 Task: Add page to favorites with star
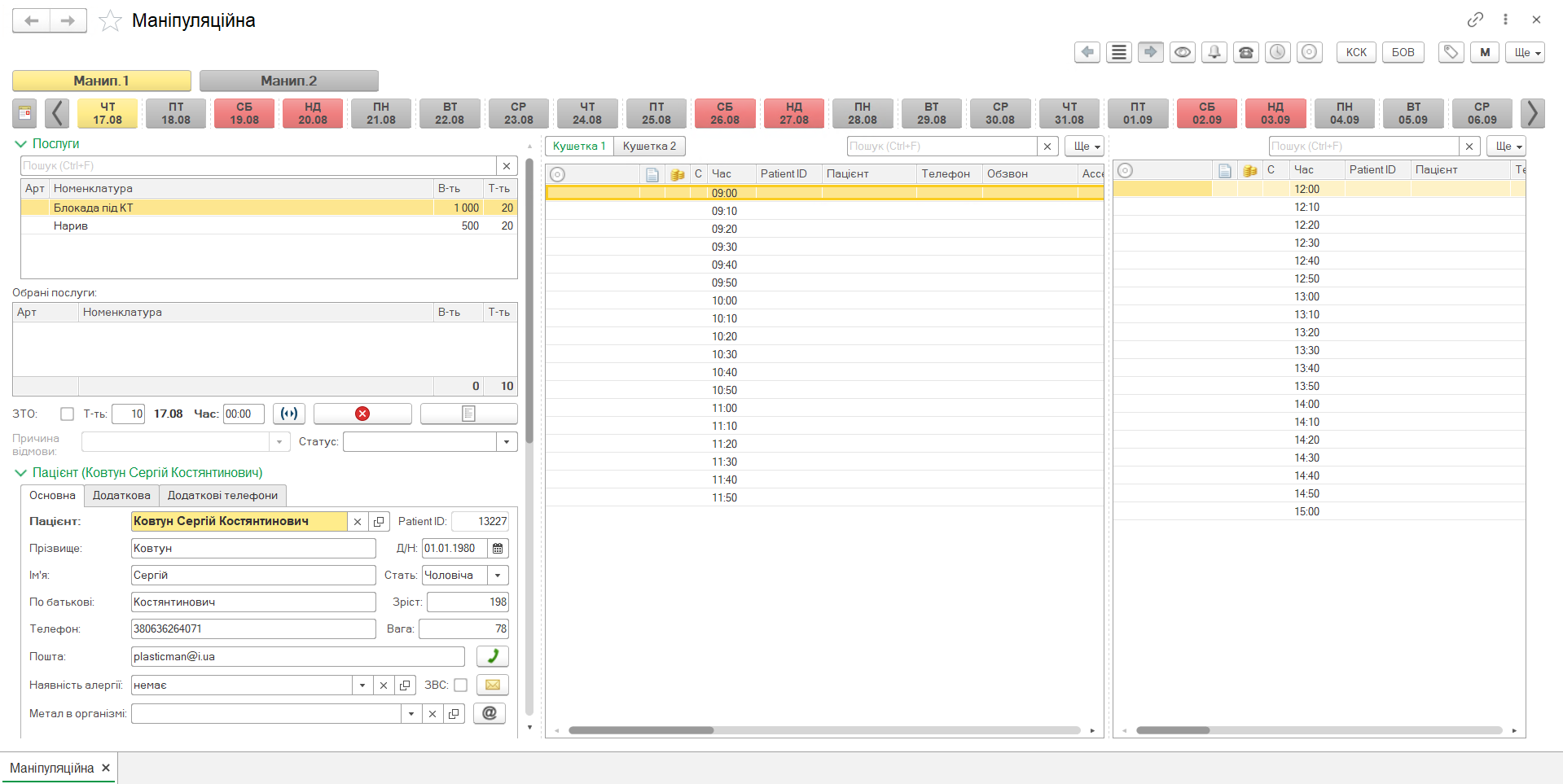(110, 21)
